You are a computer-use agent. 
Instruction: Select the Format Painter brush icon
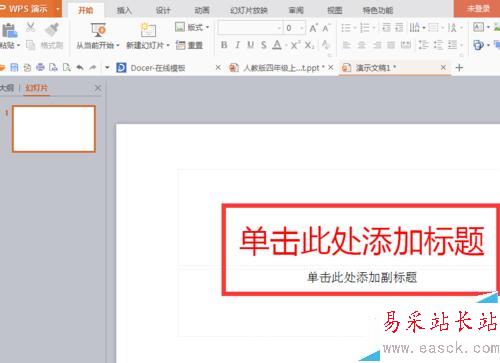[52, 29]
